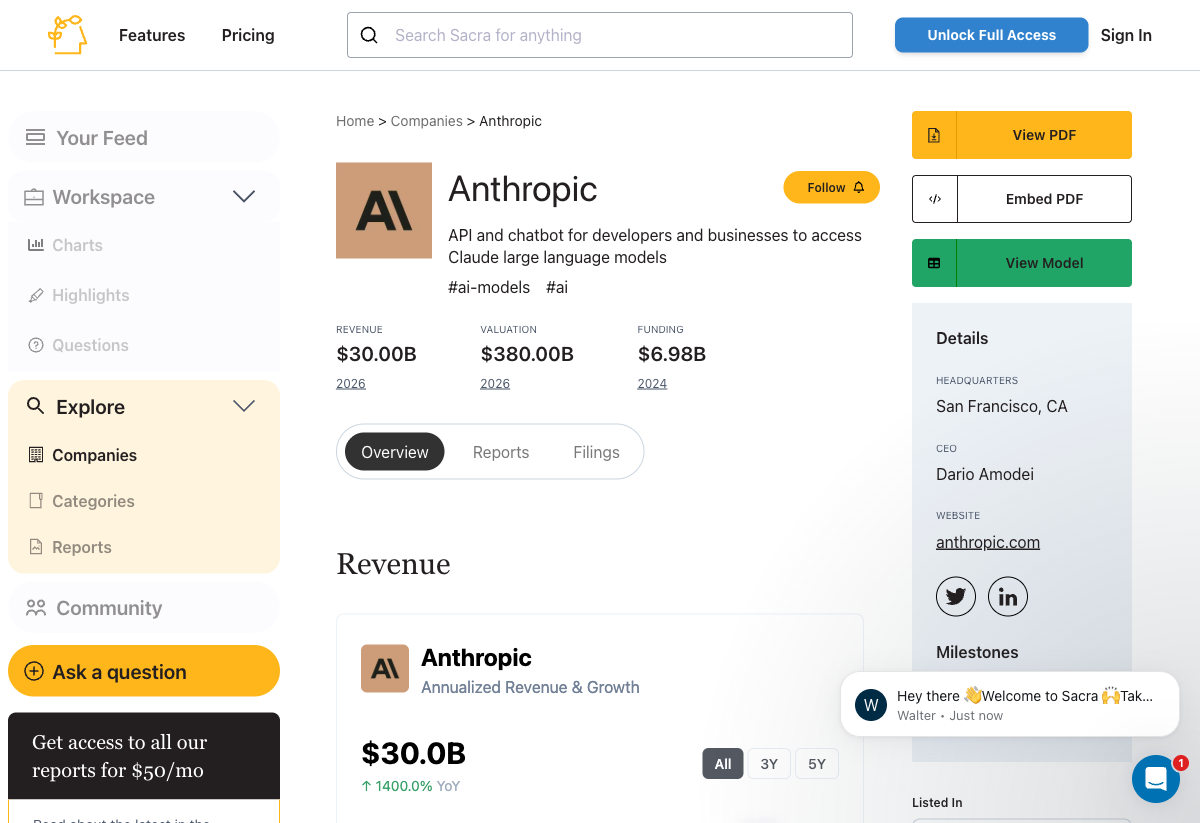Open Anthropic's LinkedIn page
Viewport: 1200px width, 823px height.
(1007, 596)
